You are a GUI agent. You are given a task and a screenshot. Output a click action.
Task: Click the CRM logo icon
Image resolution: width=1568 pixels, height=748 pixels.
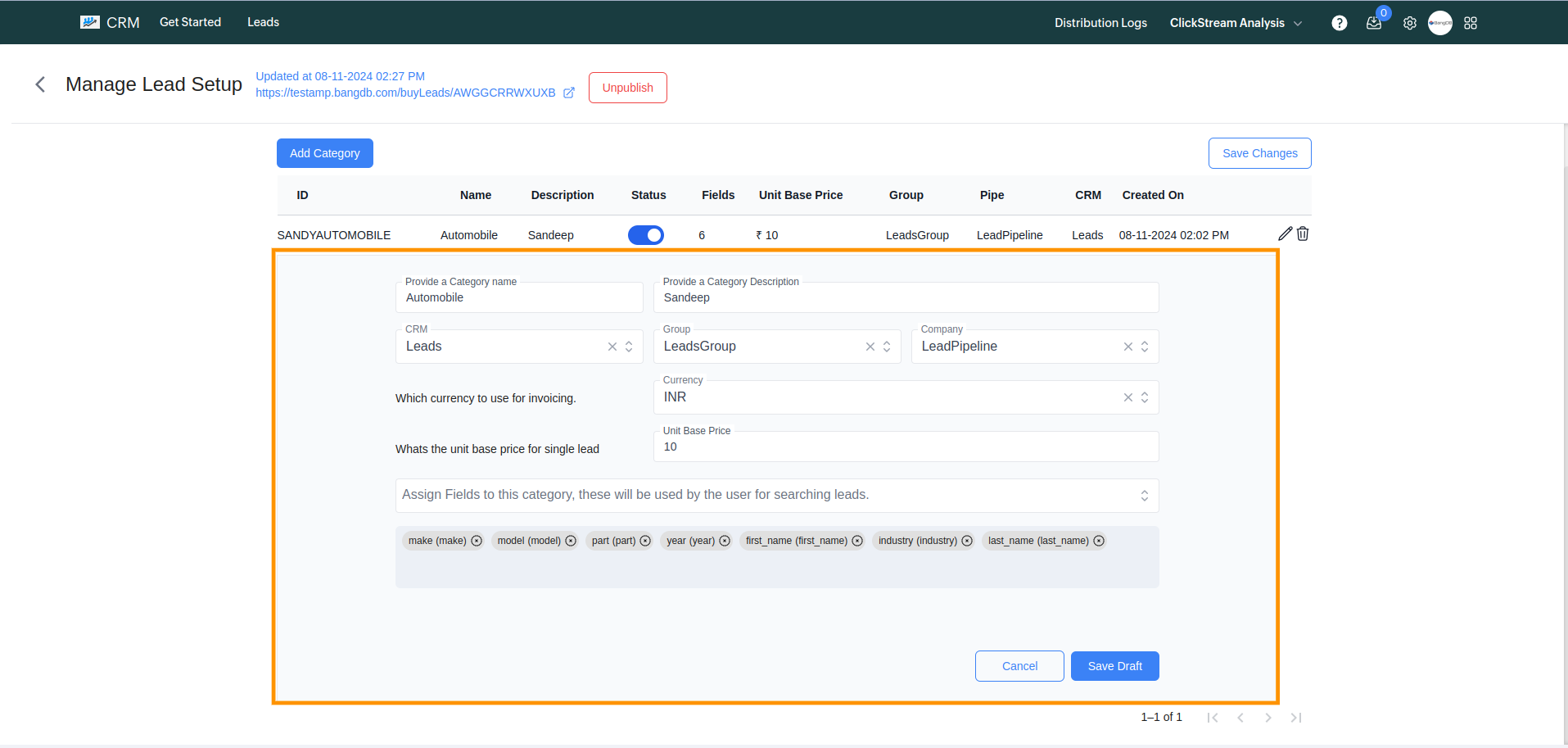pos(90,22)
